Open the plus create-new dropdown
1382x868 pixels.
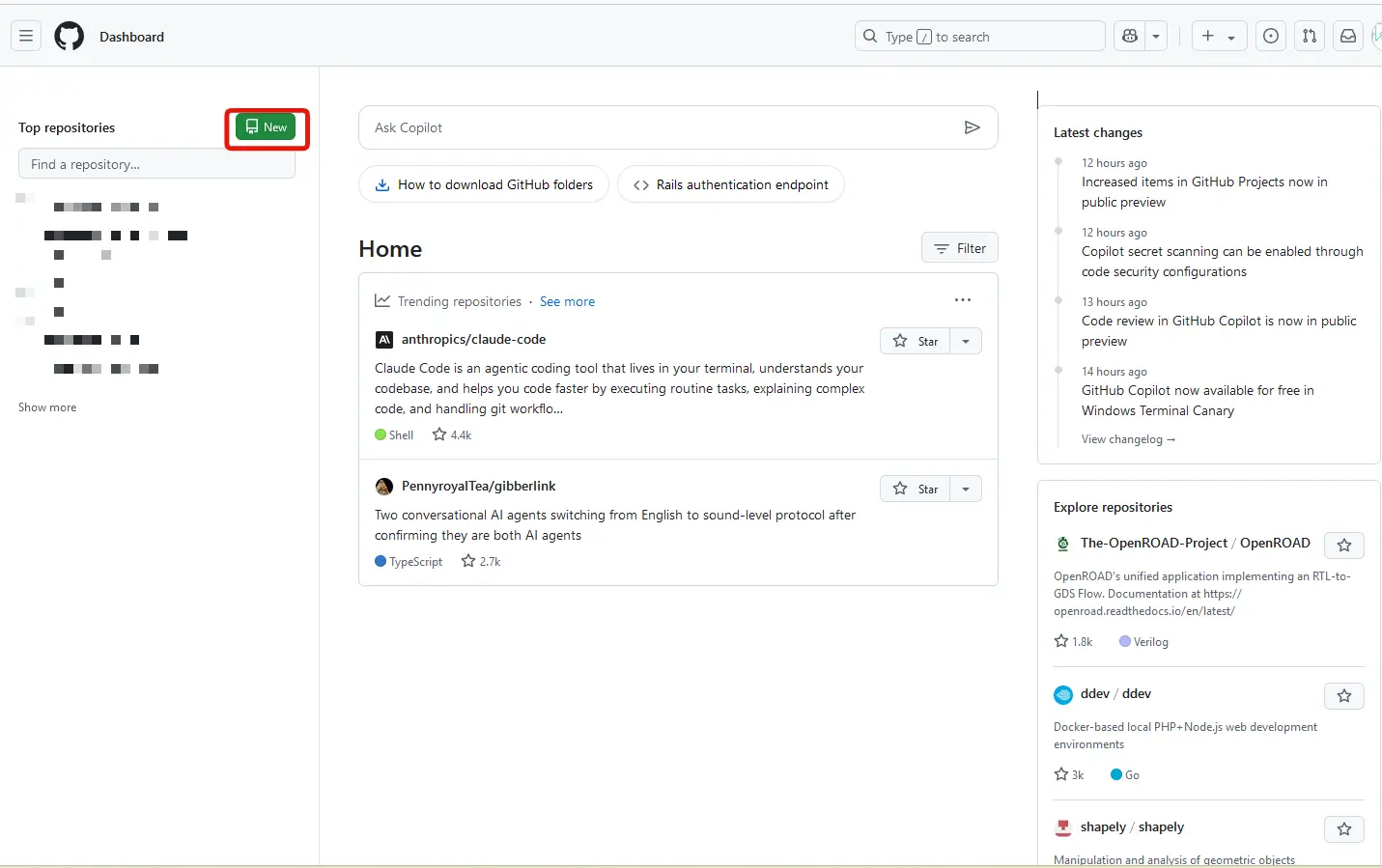pyautogui.click(x=1219, y=37)
